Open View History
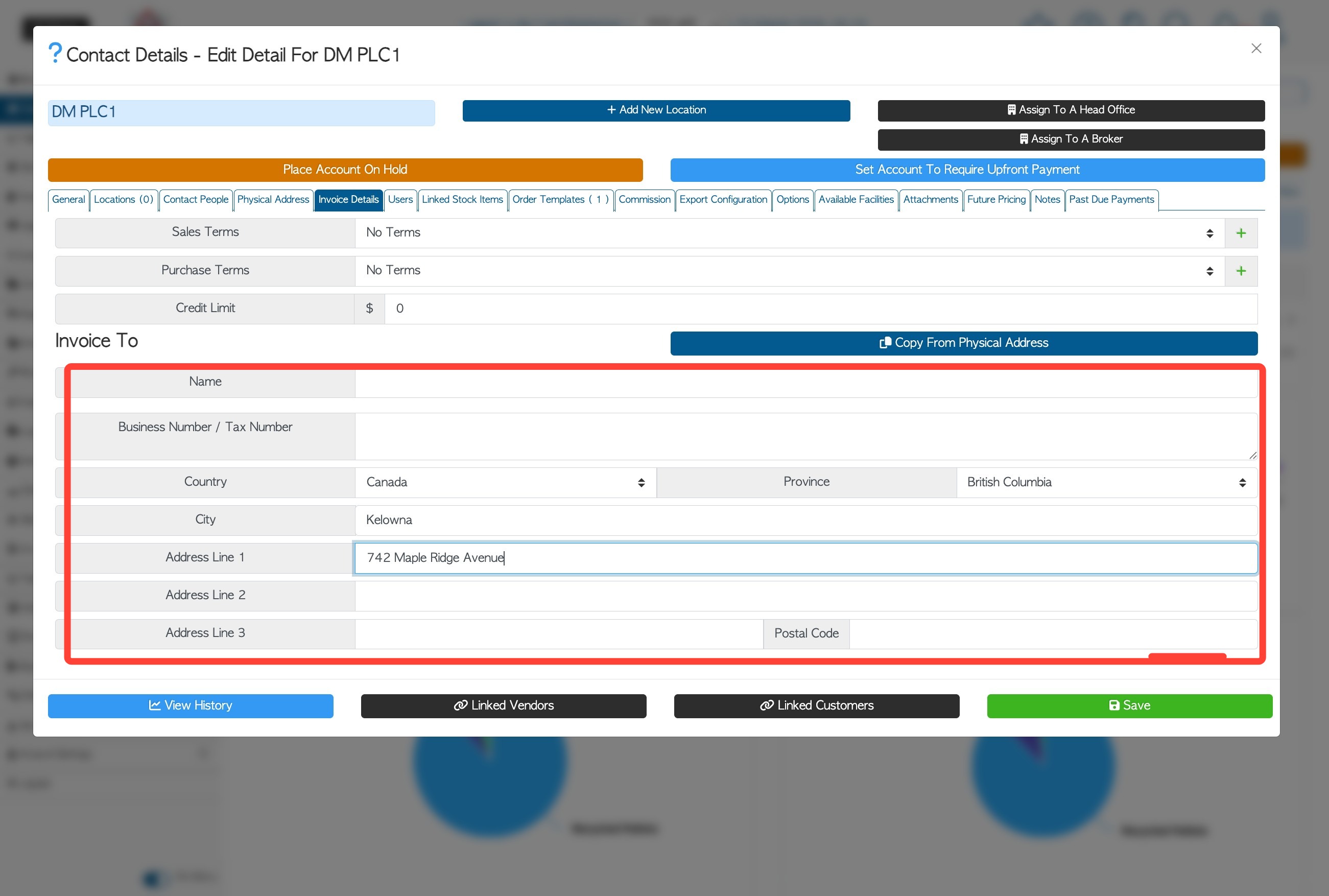This screenshot has height=896, width=1329. coord(191,705)
